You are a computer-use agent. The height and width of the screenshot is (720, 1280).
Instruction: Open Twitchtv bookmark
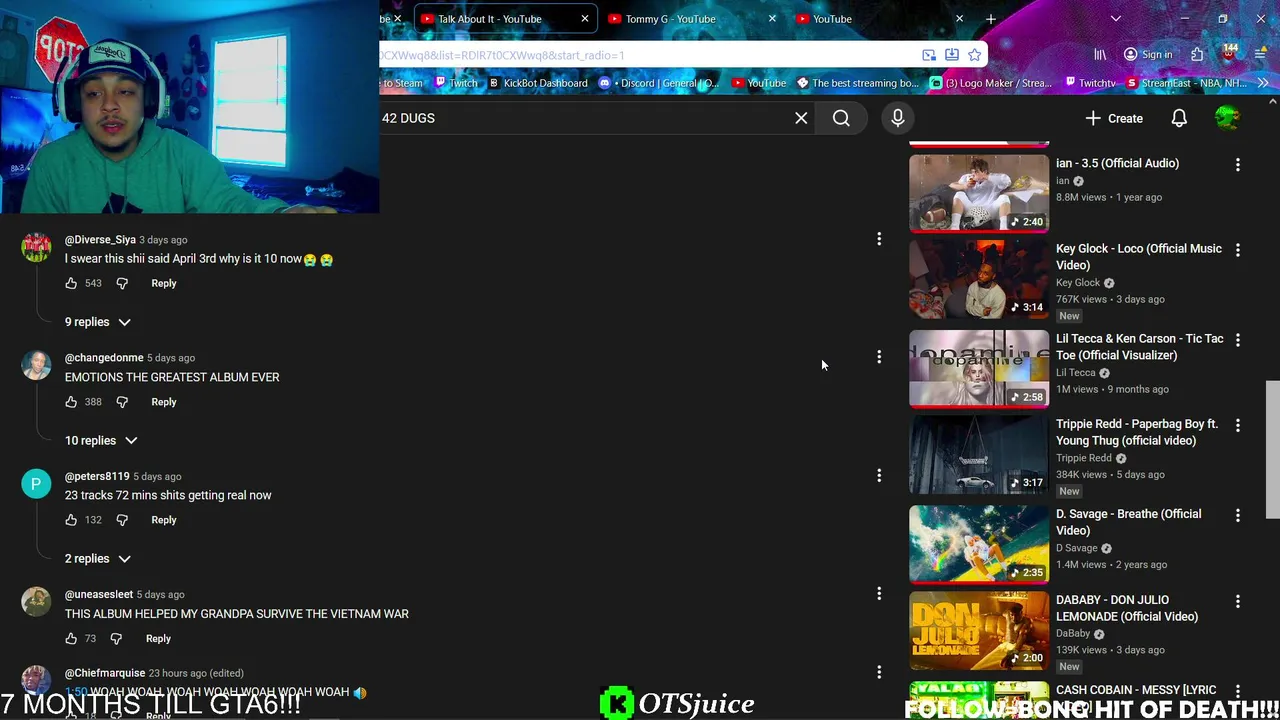pyautogui.click(x=1090, y=83)
